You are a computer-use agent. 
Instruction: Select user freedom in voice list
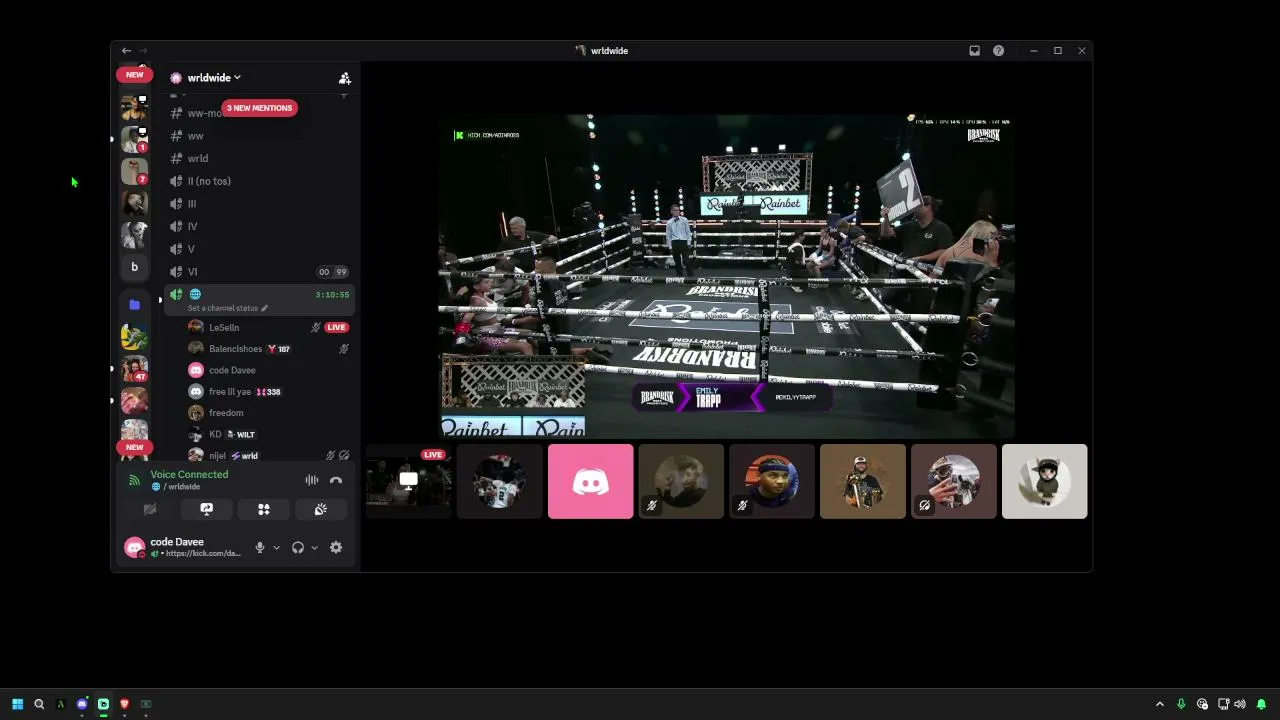226,413
